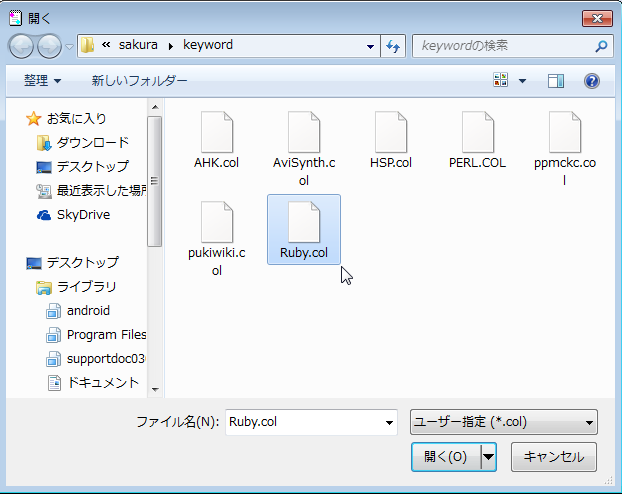Viewport: 622px width, 494px height.
Task: Open the 整理 menu
Action: pos(42,81)
